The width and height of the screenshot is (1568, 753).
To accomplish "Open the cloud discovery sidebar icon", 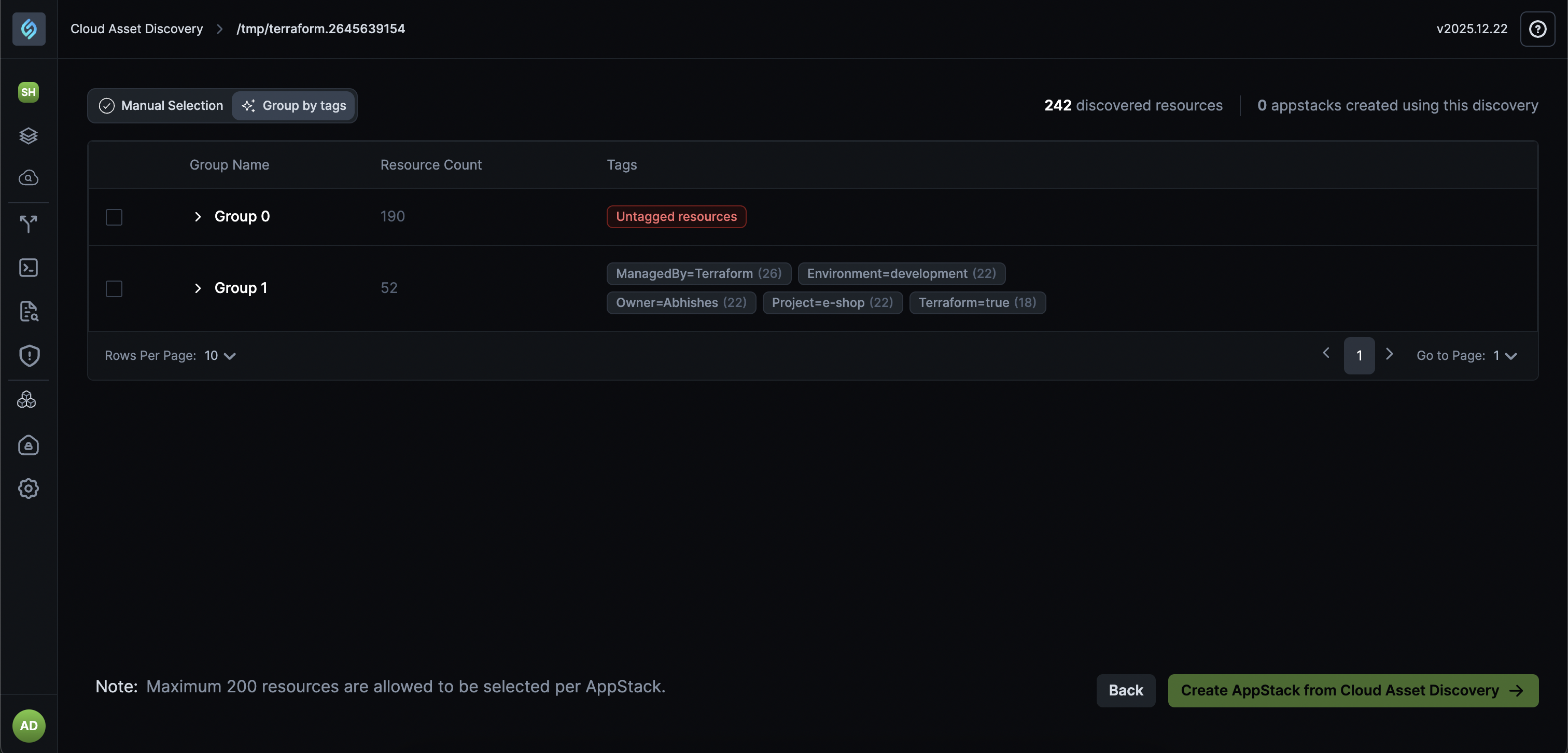I will click(29, 178).
